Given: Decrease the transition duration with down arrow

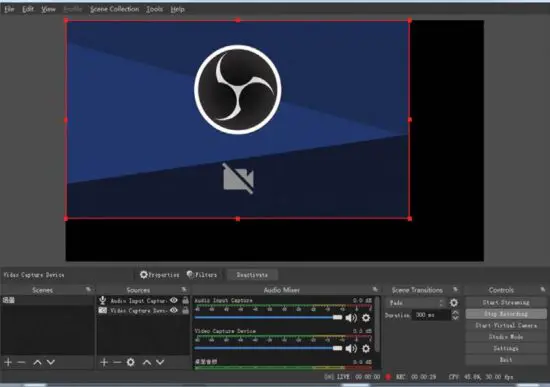Looking at the screenshot, I should [455, 318].
